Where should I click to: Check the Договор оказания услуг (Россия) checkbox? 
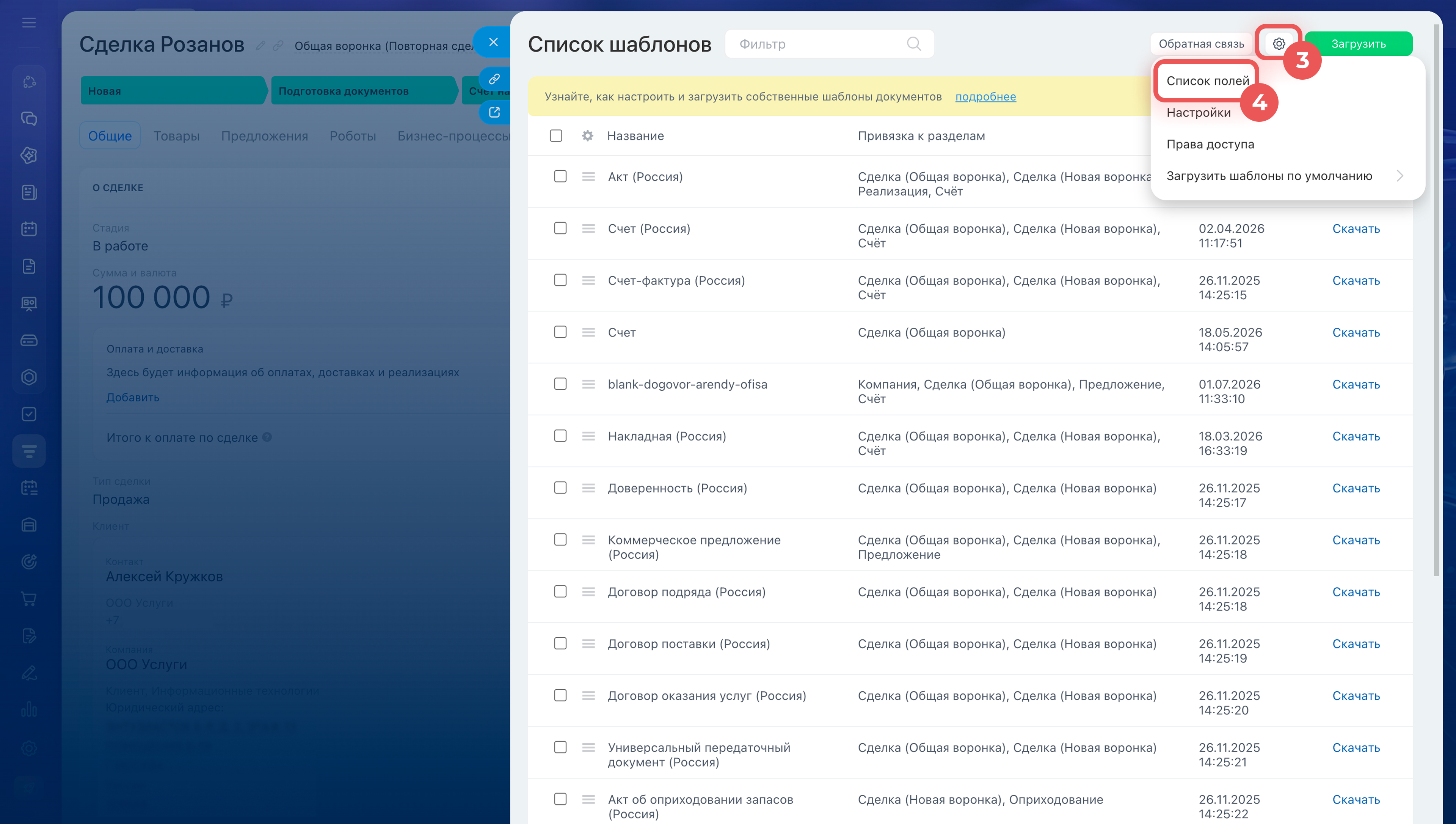coord(560,695)
